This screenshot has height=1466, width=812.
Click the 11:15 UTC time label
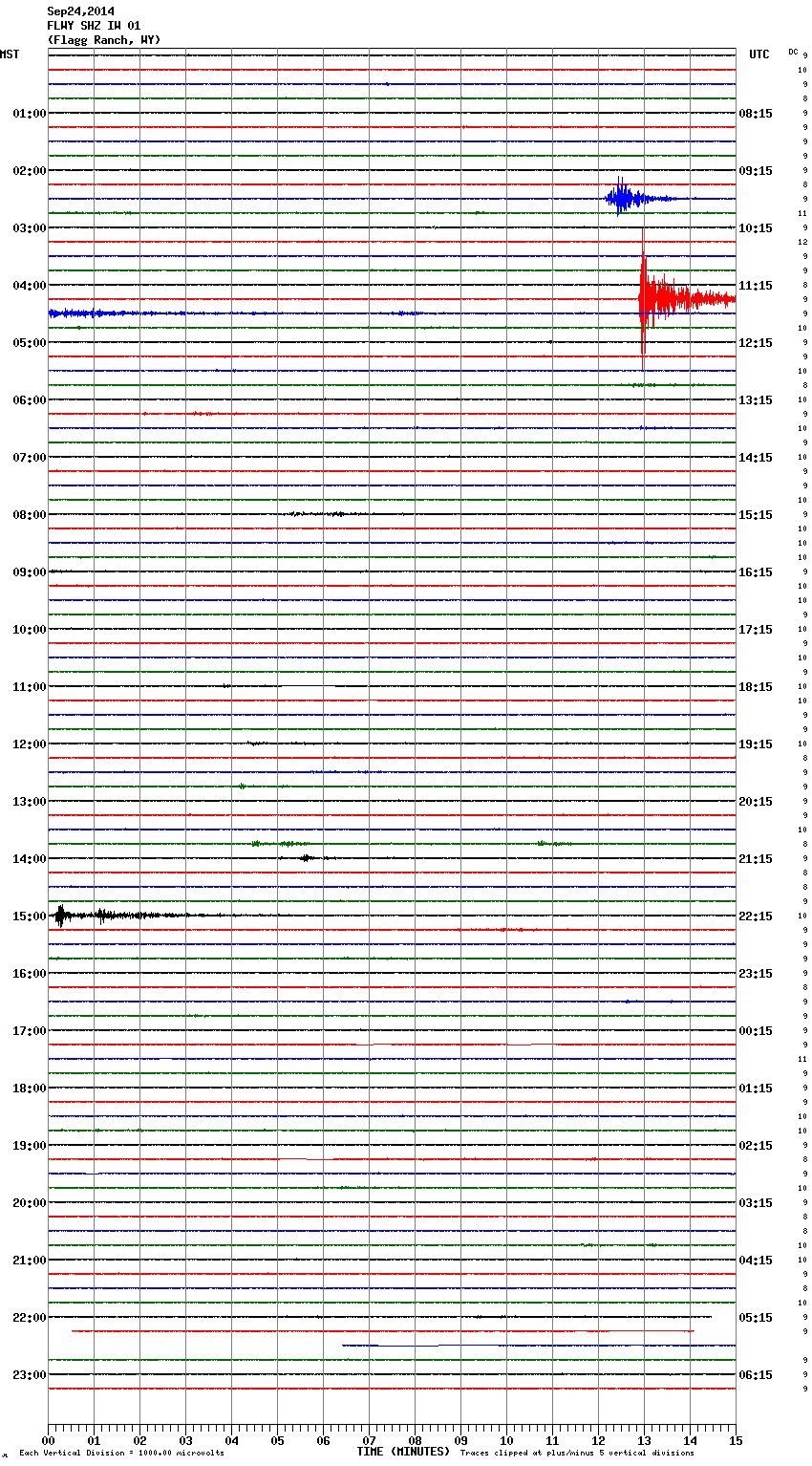[756, 286]
